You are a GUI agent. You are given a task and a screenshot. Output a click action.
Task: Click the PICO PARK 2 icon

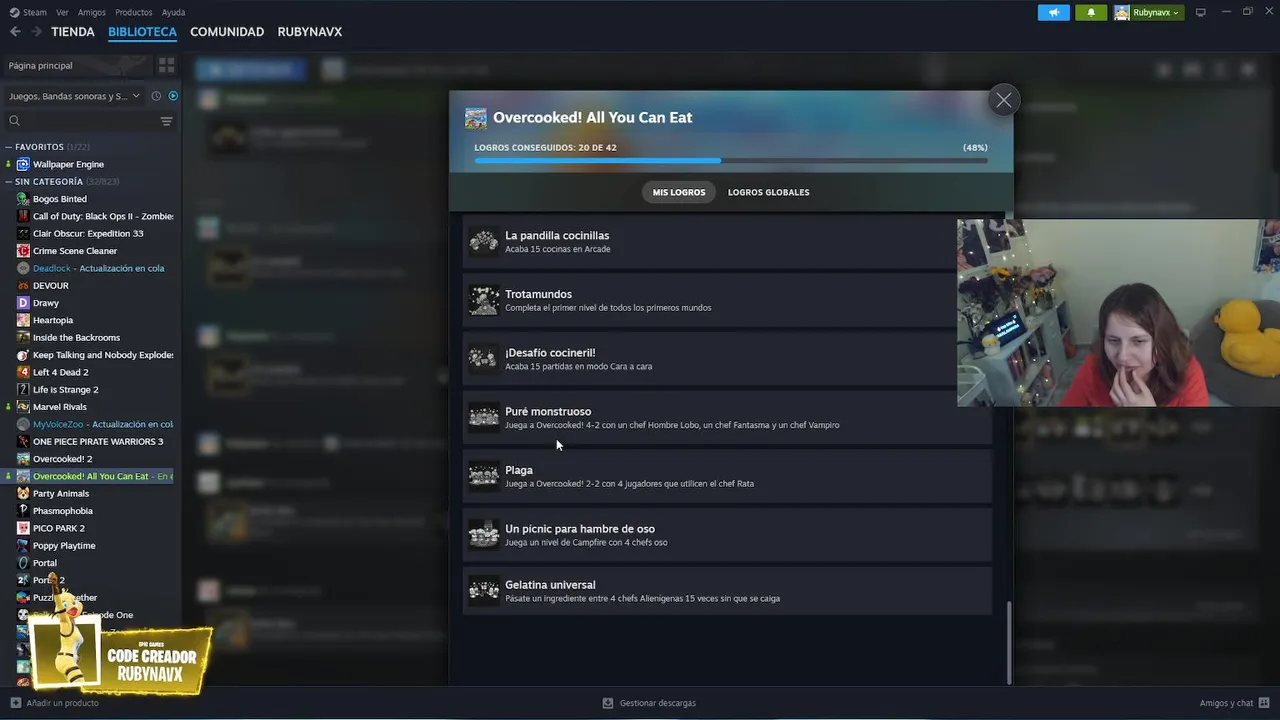click(x=23, y=528)
